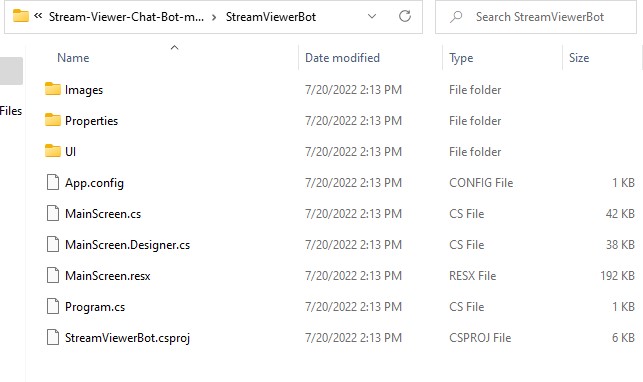Toggle sort direction arrow above Name column

[174, 48]
